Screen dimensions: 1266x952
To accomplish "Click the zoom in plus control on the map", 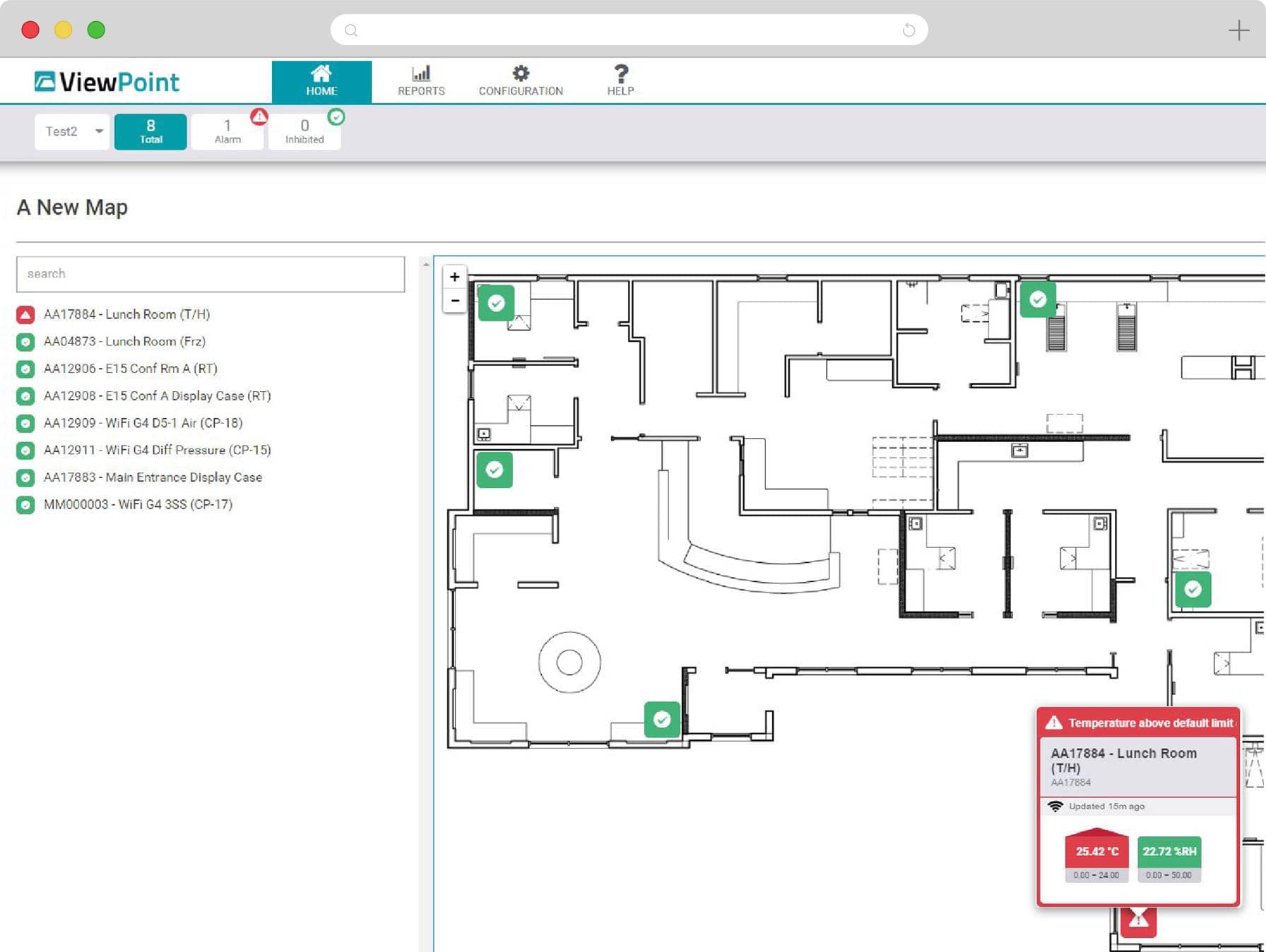I will 454,277.
